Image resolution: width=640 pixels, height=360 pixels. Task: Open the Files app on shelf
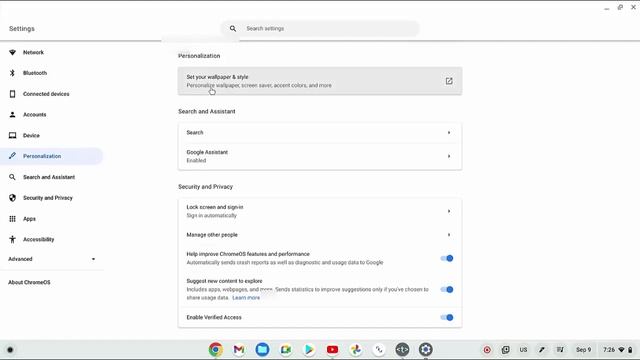262,349
